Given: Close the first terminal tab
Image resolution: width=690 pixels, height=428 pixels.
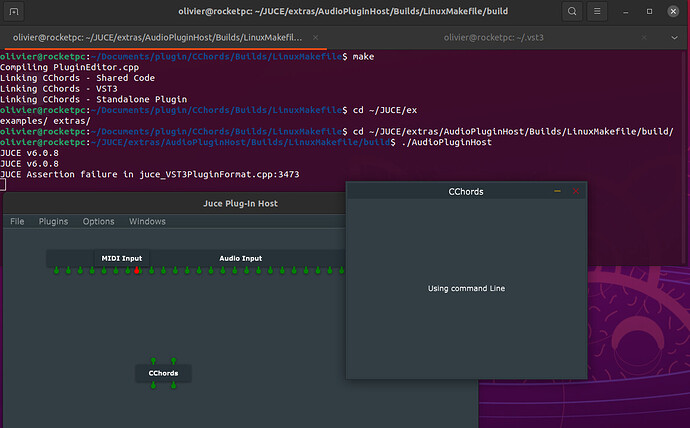Looking at the screenshot, I should pyautogui.click(x=316, y=38).
